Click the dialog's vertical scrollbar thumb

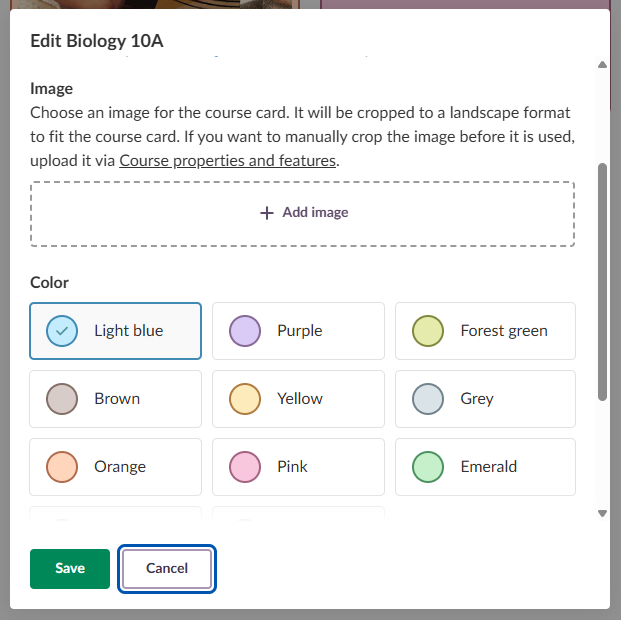602,280
